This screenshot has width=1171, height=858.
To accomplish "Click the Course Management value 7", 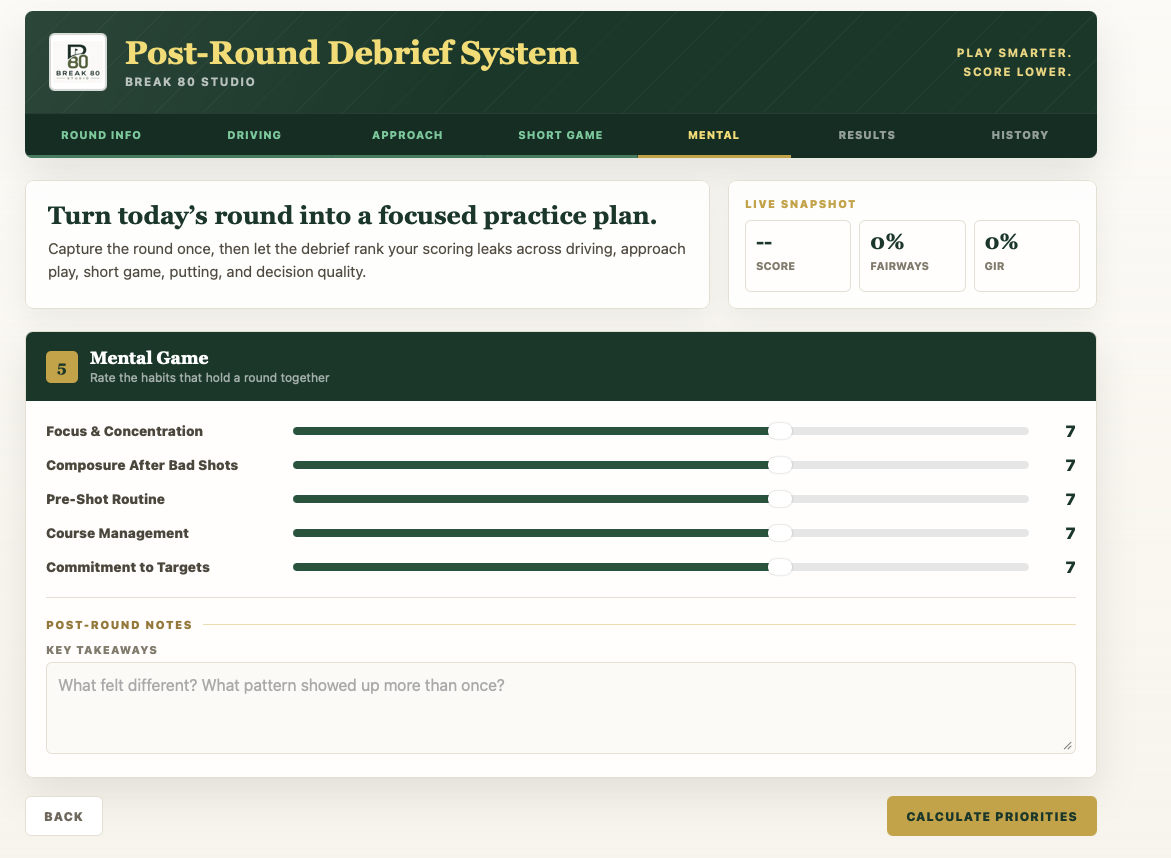I will [x=1070, y=533].
